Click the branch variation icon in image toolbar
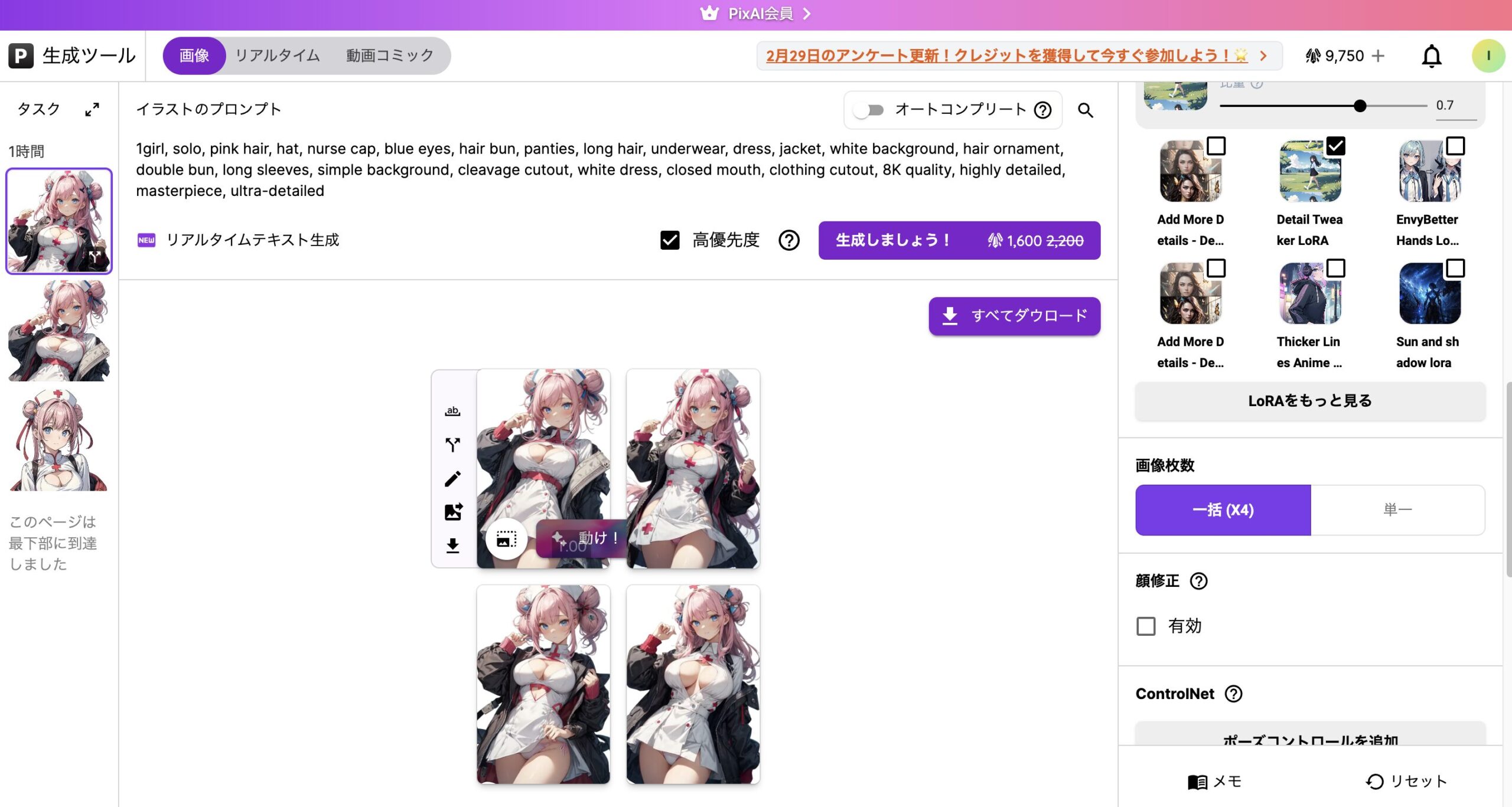 [x=452, y=445]
